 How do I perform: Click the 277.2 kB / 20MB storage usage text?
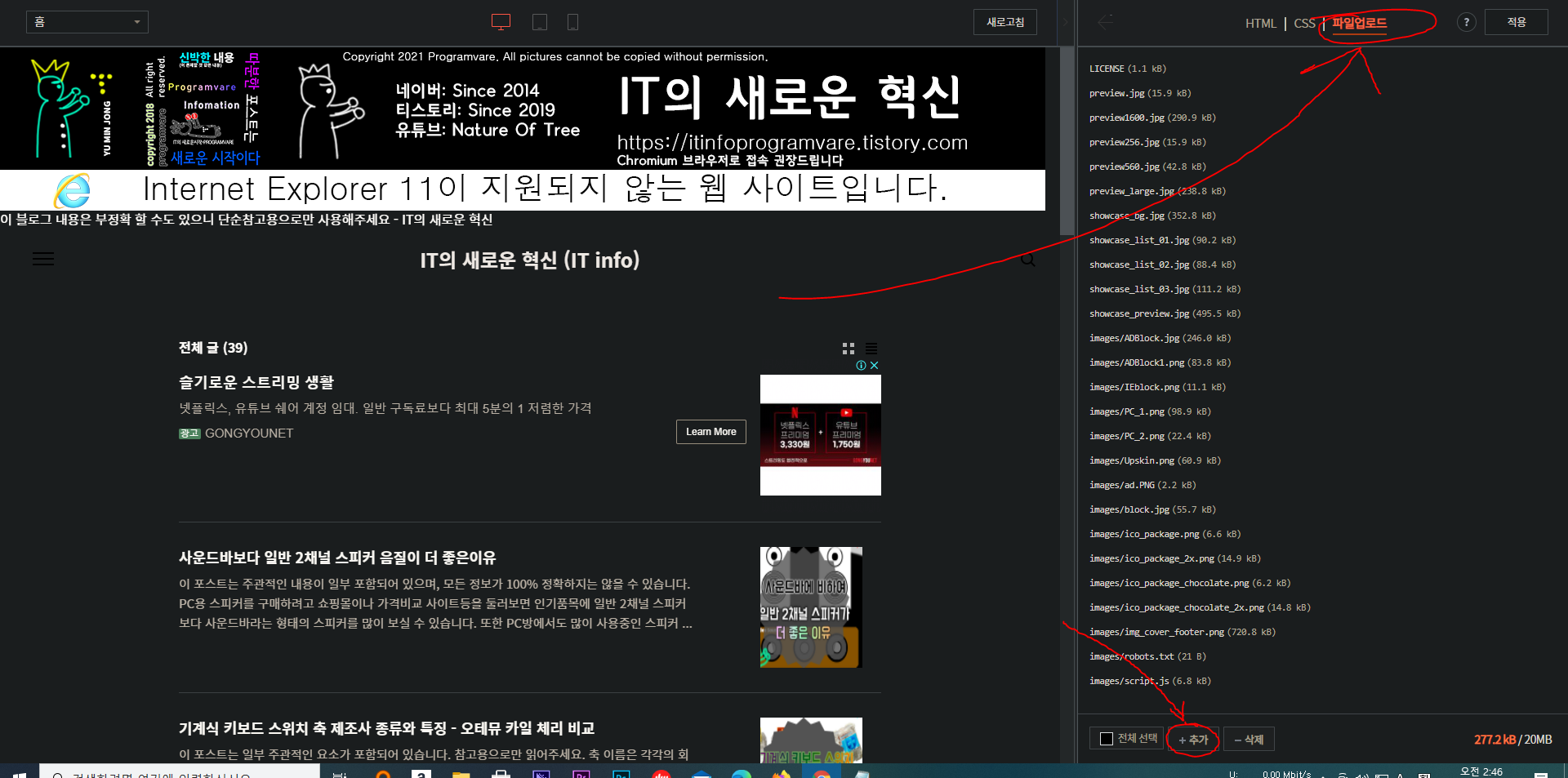1512,739
